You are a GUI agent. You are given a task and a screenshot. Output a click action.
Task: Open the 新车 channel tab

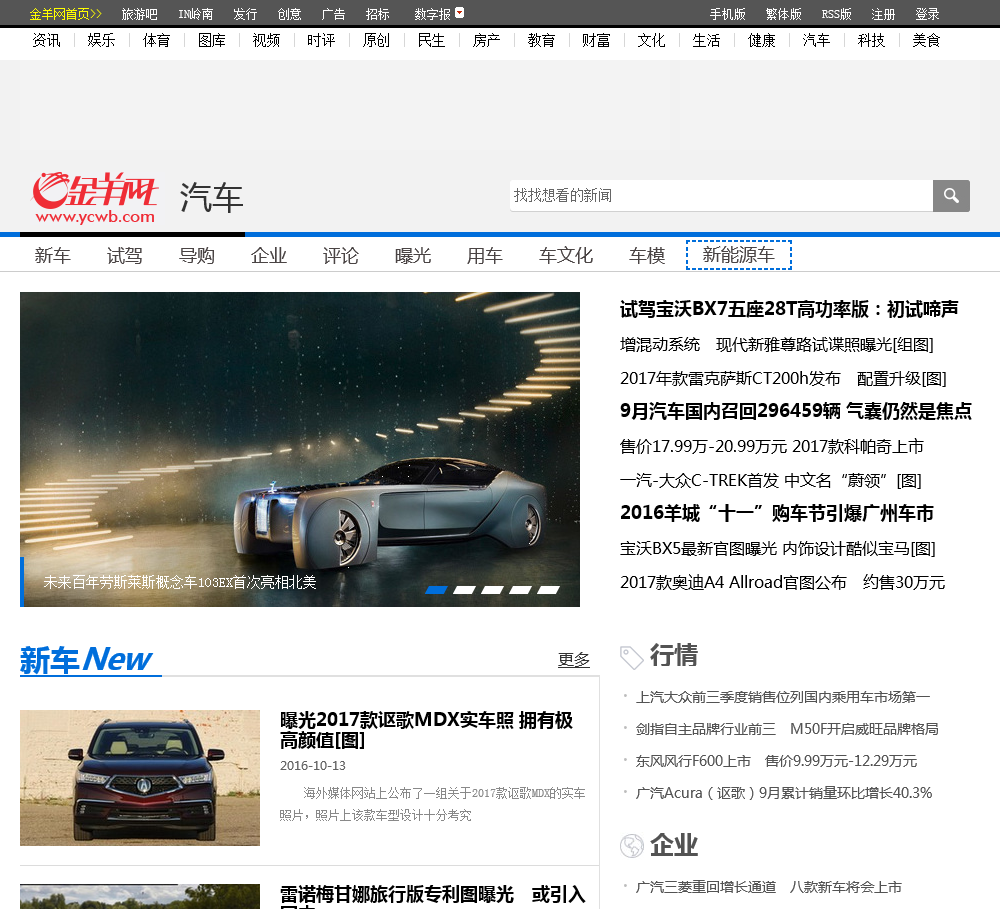[x=52, y=256]
